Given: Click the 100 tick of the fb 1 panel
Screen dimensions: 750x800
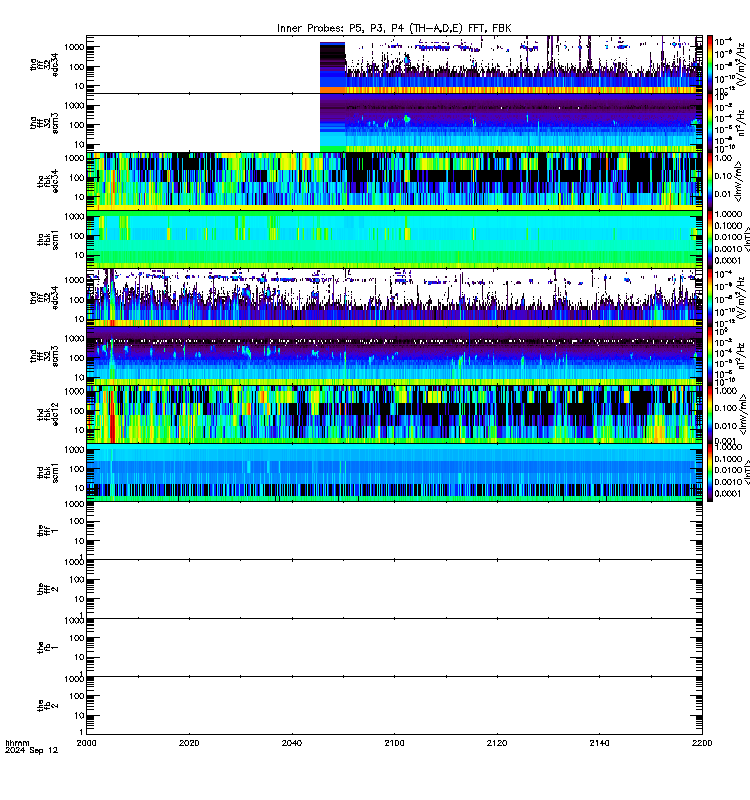Looking at the screenshot, I should point(77,638).
